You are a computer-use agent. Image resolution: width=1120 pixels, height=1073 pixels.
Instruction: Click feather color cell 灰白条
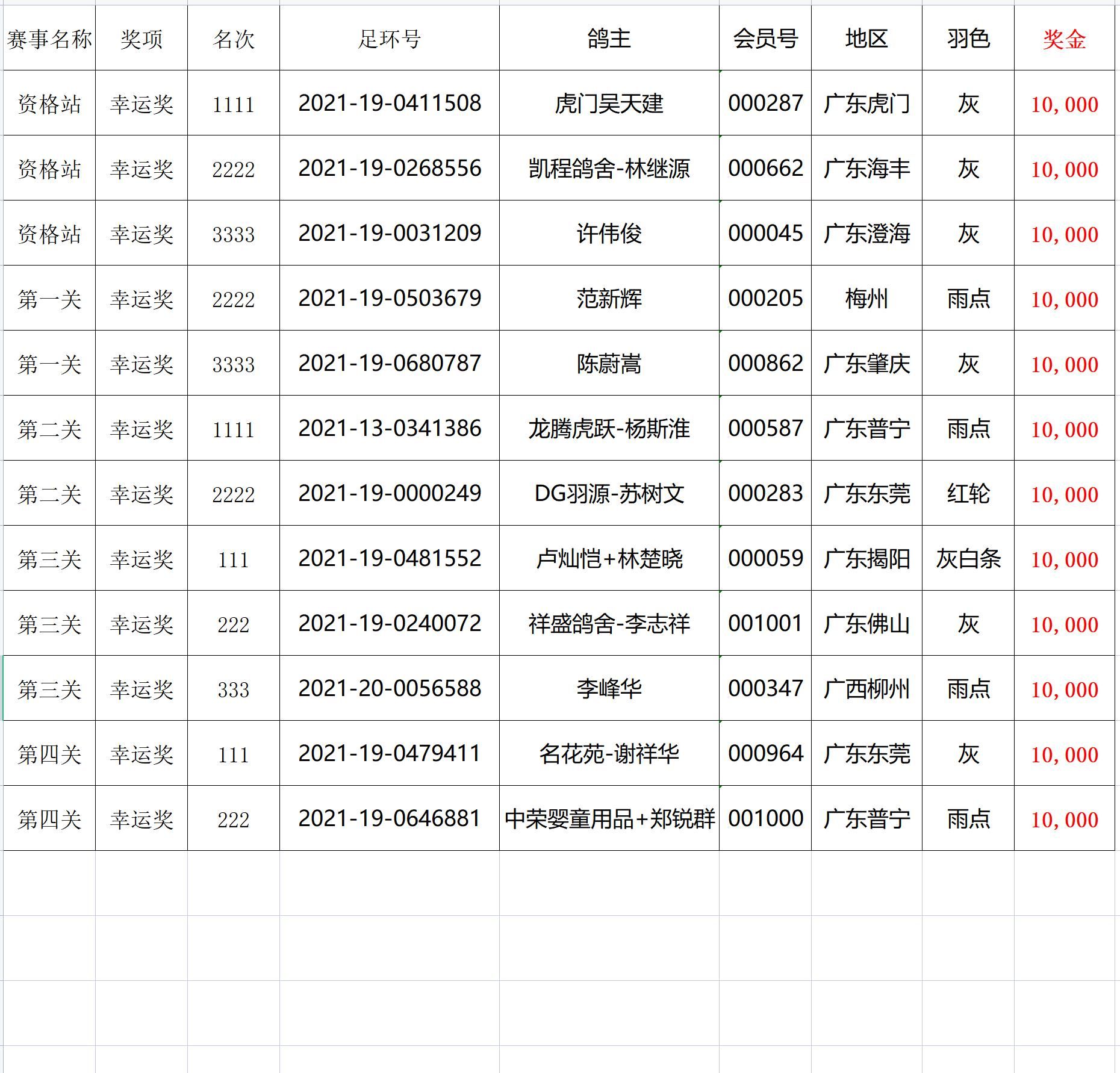968,558
